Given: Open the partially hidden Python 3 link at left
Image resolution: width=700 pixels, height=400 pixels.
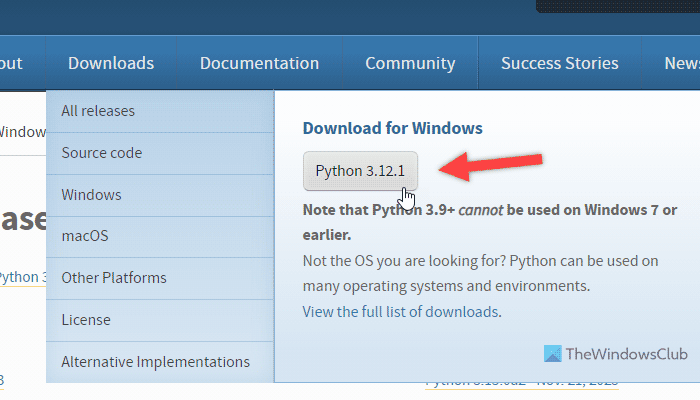Looking at the screenshot, I should tap(20, 277).
